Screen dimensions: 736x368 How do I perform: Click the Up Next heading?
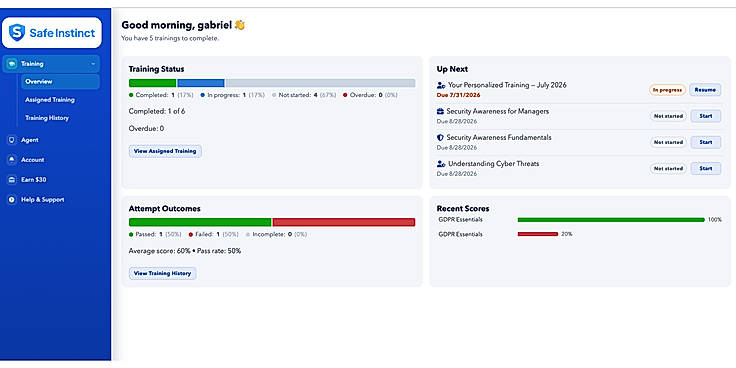point(452,69)
